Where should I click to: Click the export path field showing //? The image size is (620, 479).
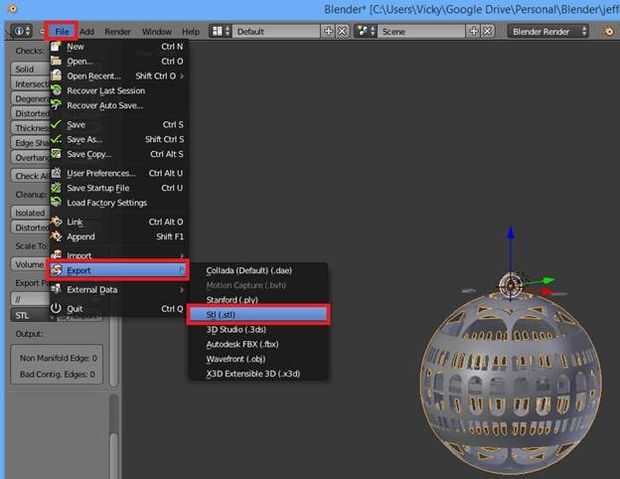[x=30, y=299]
